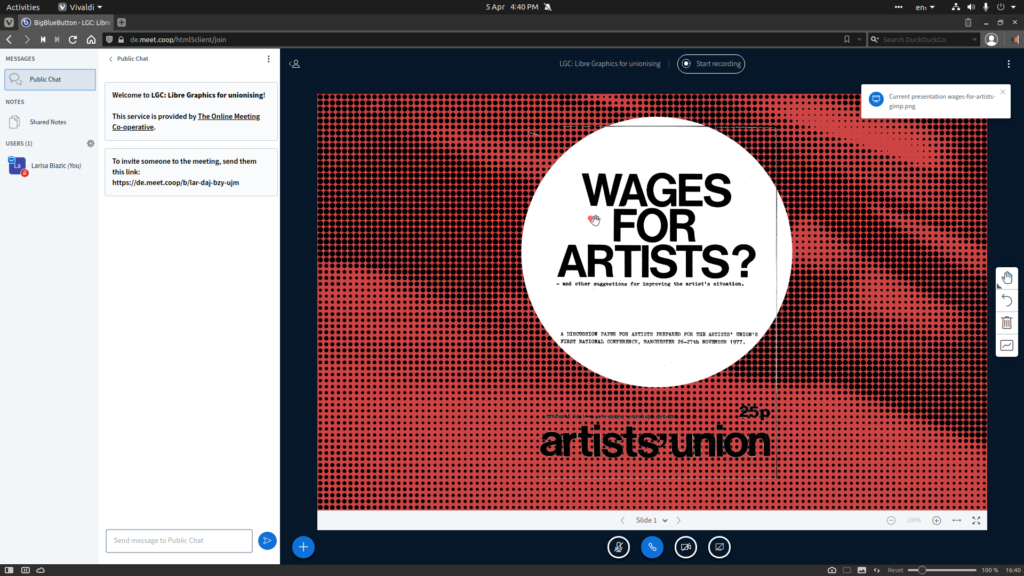The height and width of the screenshot is (576, 1024).
Task: Reset slide zoom via 100% label
Action: click(914, 520)
